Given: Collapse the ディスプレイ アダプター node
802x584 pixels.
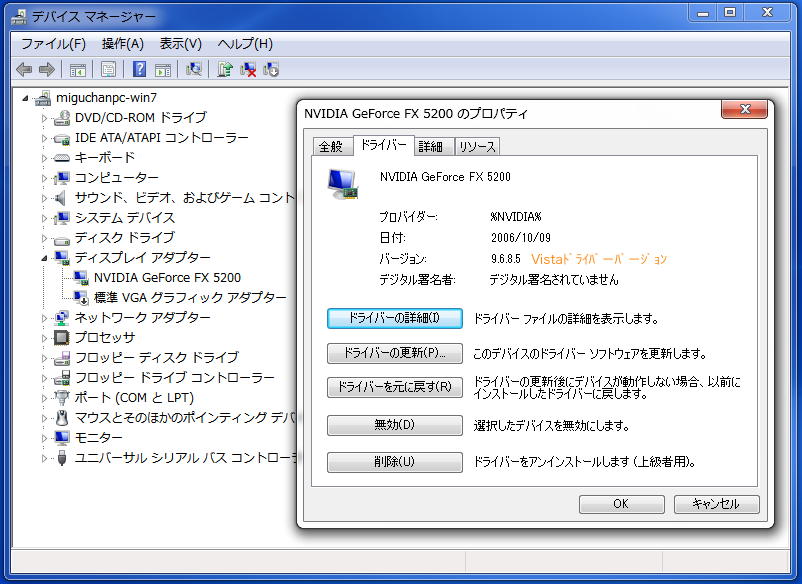Looking at the screenshot, I should pyautogui.click(x=44, y=258).
